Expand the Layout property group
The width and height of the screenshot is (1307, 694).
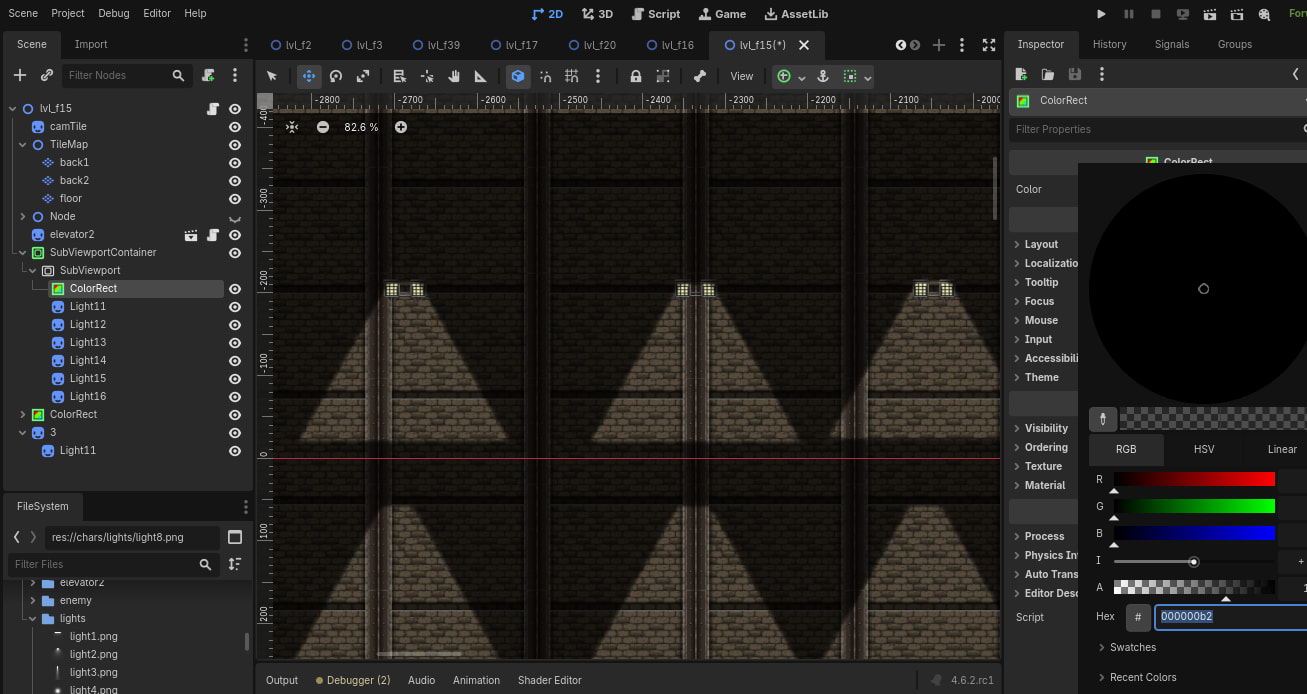(1040, 244)
